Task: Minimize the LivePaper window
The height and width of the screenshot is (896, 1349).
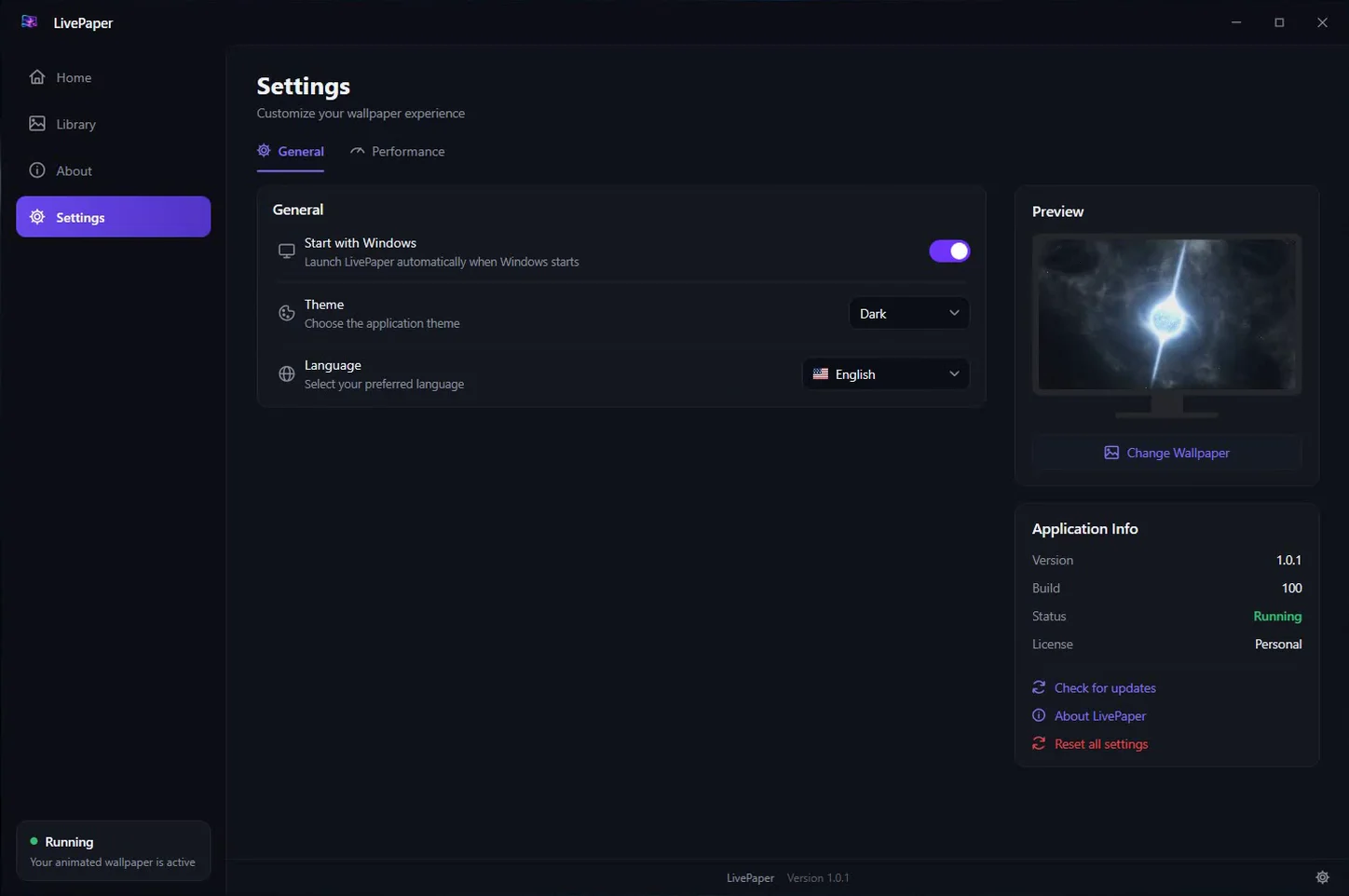Action: [1236, 22]
